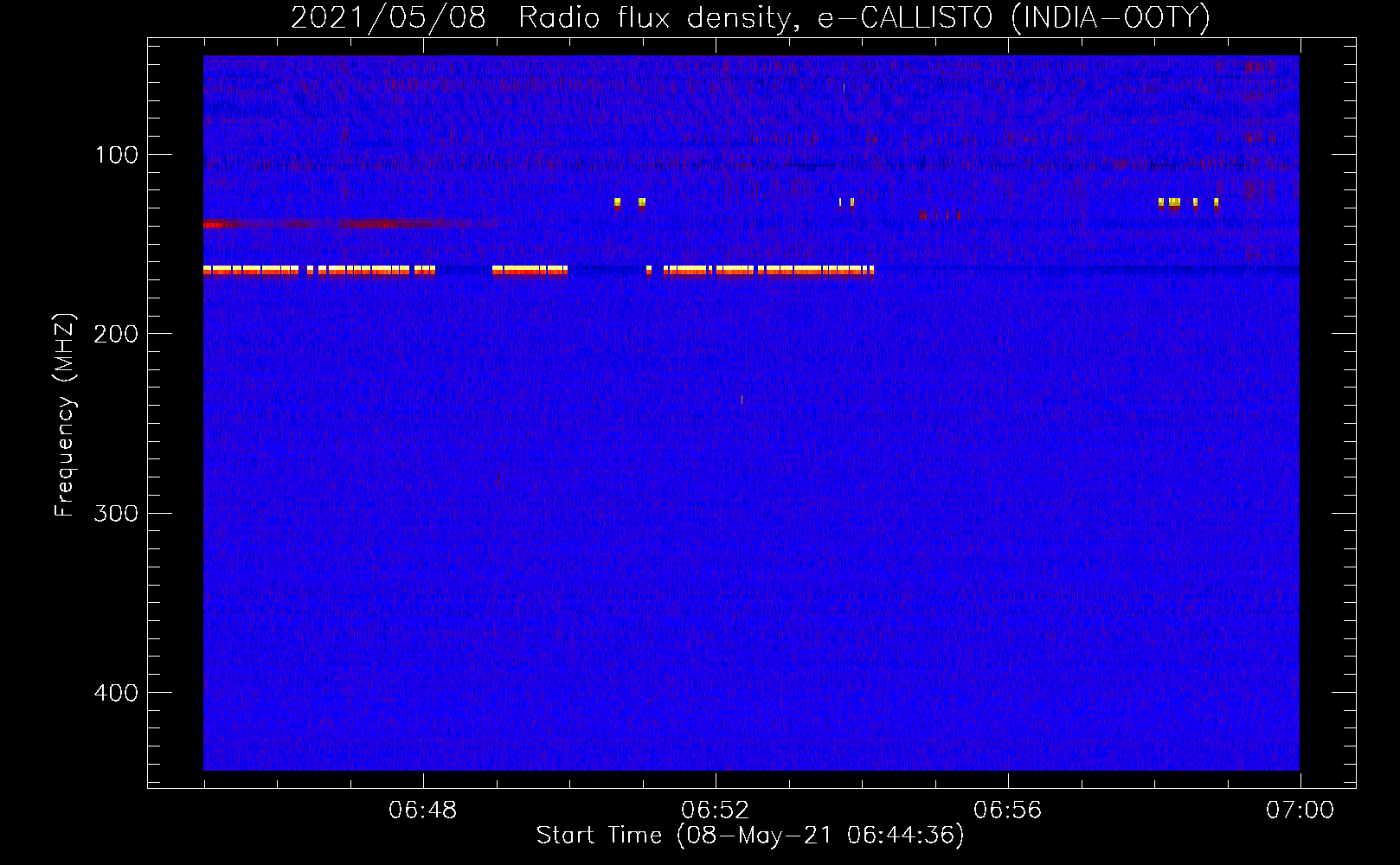Click the 'Frequency (MHZ)' axis label

pos(65,414)
